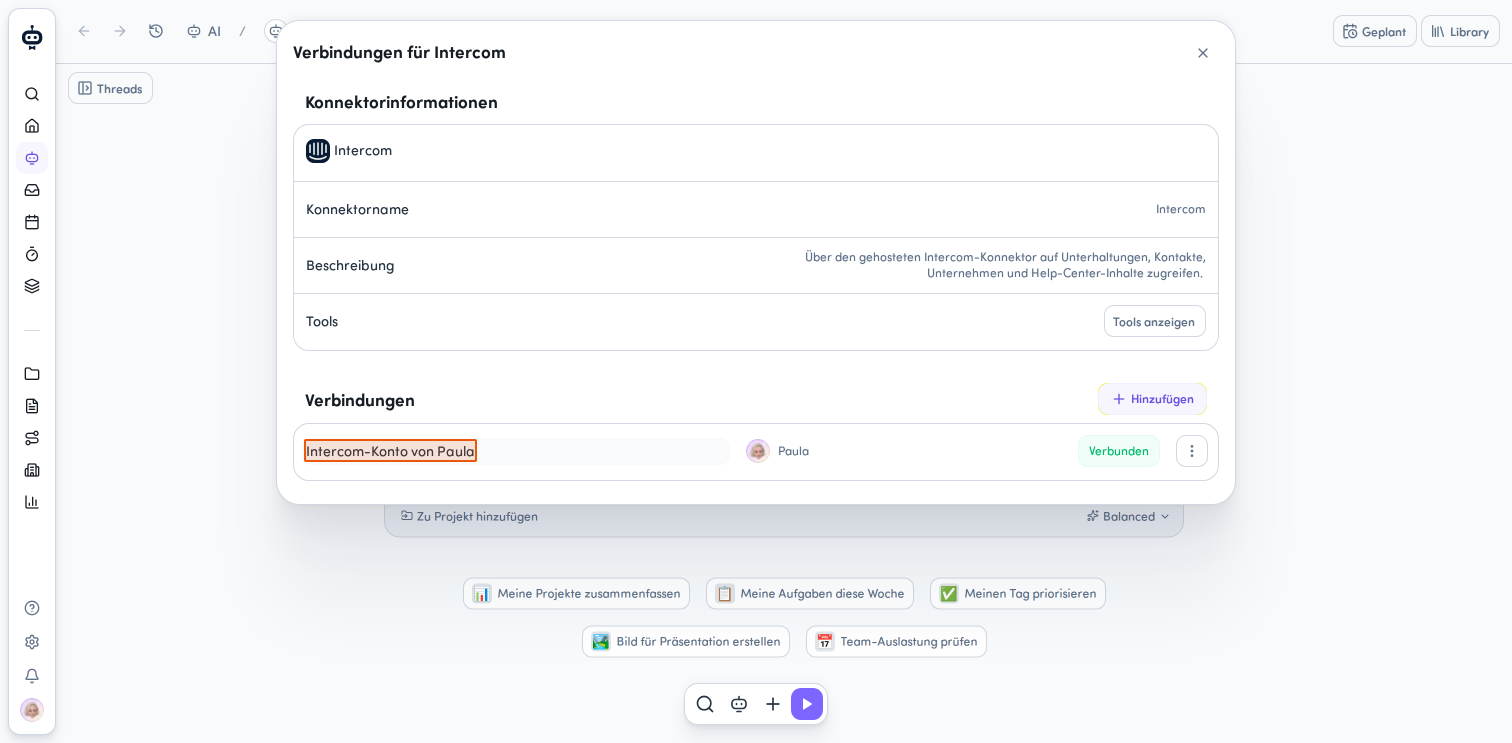Click the plus icon in the bottom toolbar
The image size is (1512, 743).
coord(773,704)
